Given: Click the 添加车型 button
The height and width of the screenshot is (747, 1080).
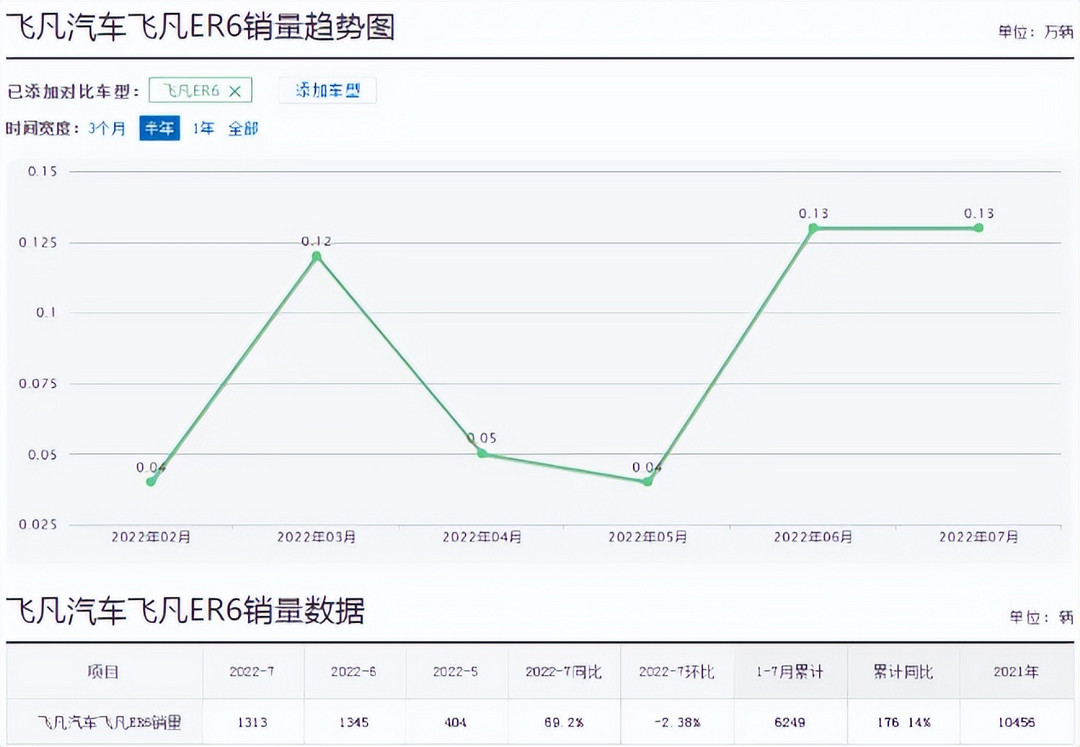Looking at the screenshot, I should 328,90.
